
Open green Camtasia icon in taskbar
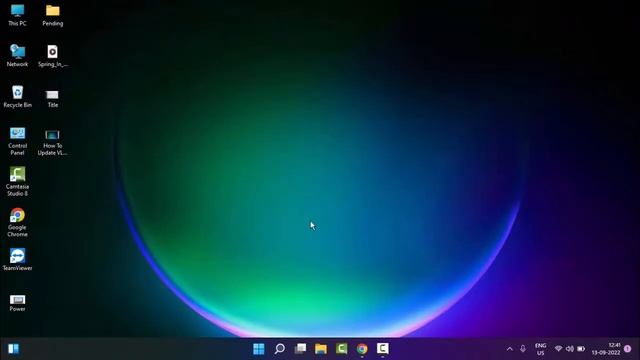[342, 349]
